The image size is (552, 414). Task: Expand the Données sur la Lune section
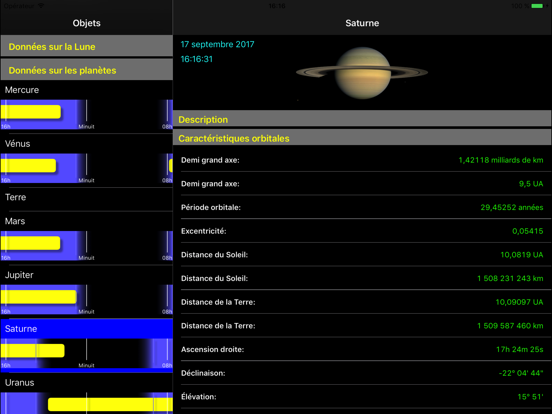tap(87, 46)
